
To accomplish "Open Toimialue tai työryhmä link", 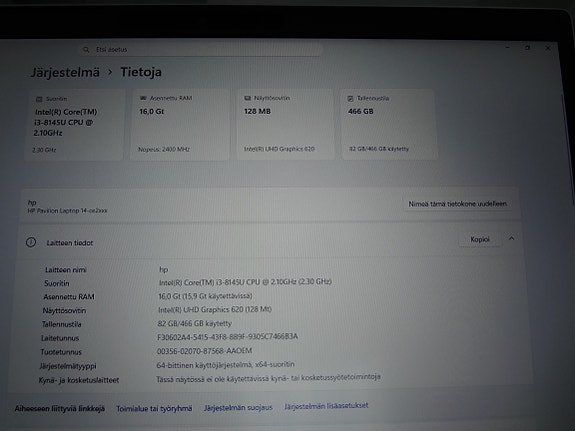I will tap(154, 409).
